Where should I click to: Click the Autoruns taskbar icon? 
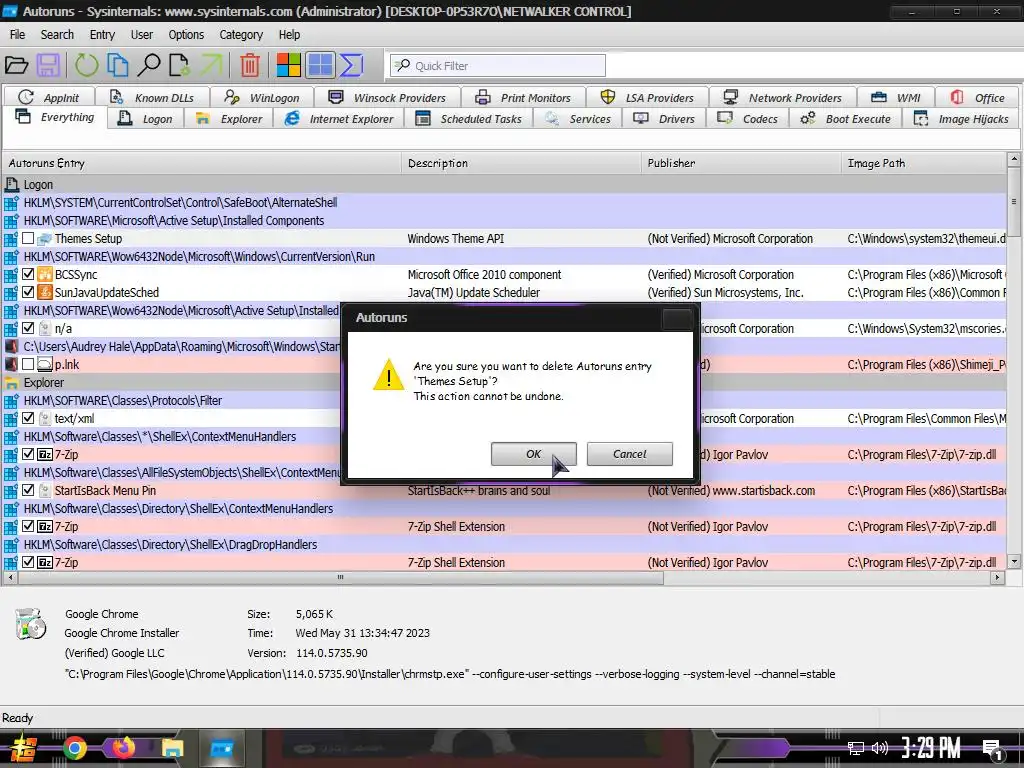tap(221, 748)
